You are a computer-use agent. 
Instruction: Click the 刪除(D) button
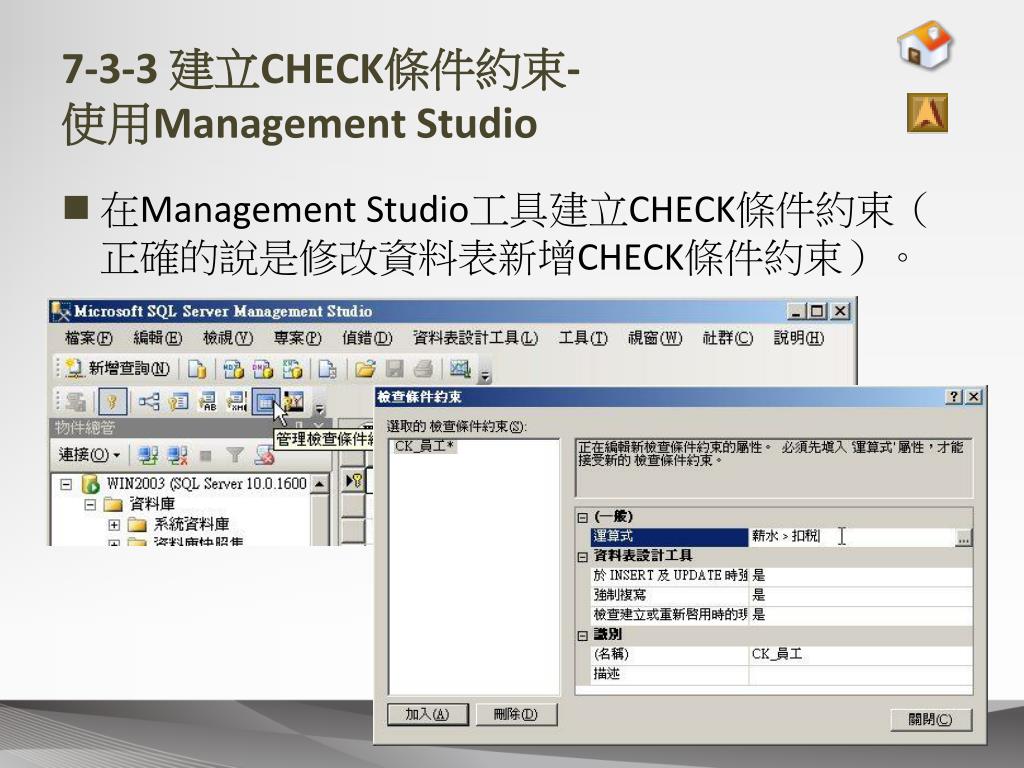click(x=516, y=714)
